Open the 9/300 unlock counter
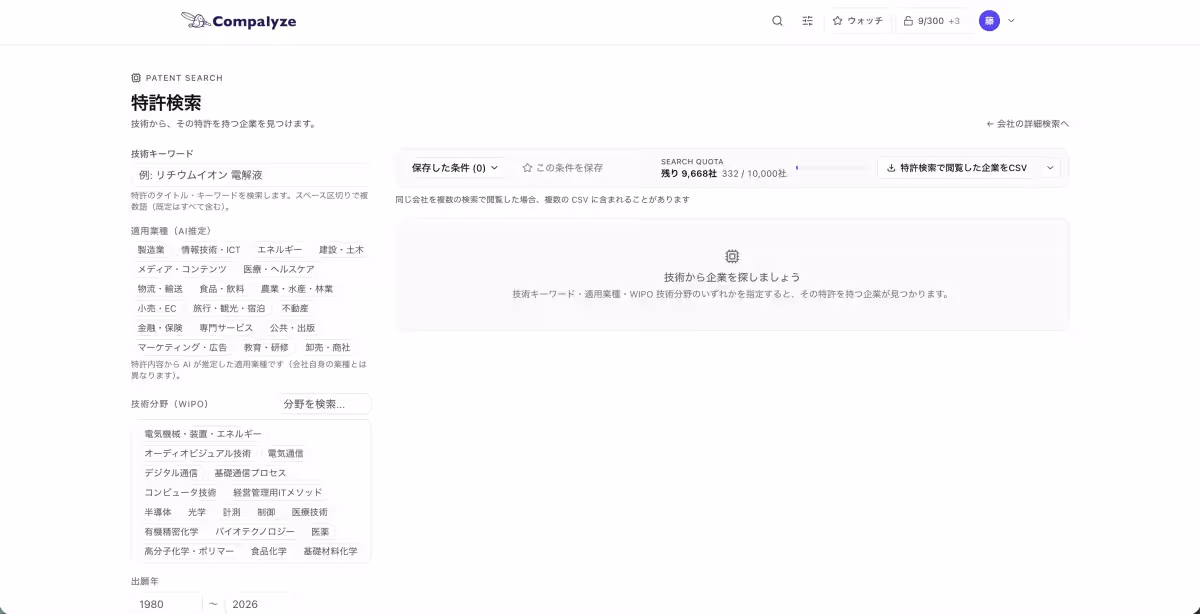The image size is (1200, 614). (932, 21)
